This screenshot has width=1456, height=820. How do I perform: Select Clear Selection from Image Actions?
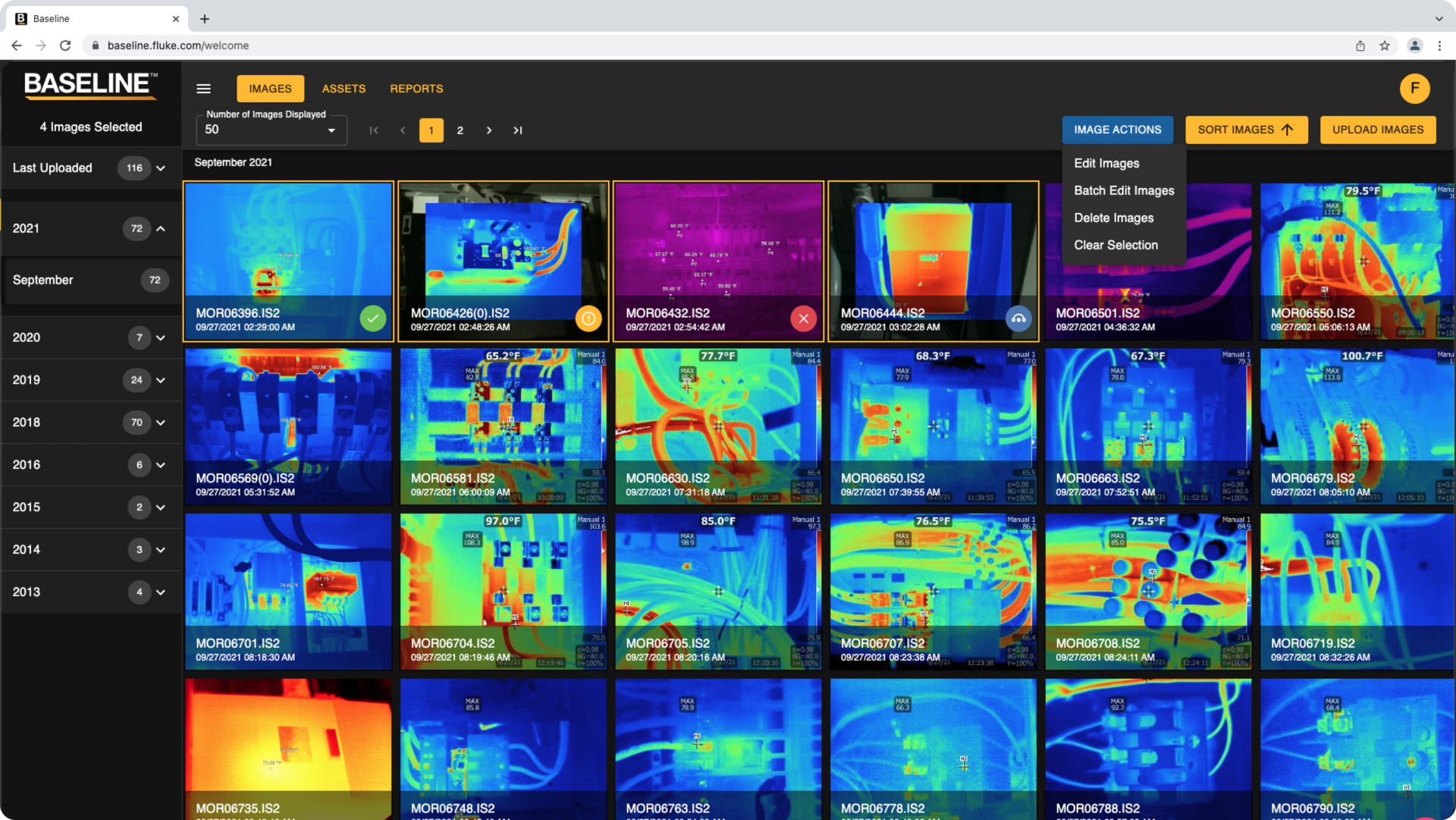coord(1116,244)
